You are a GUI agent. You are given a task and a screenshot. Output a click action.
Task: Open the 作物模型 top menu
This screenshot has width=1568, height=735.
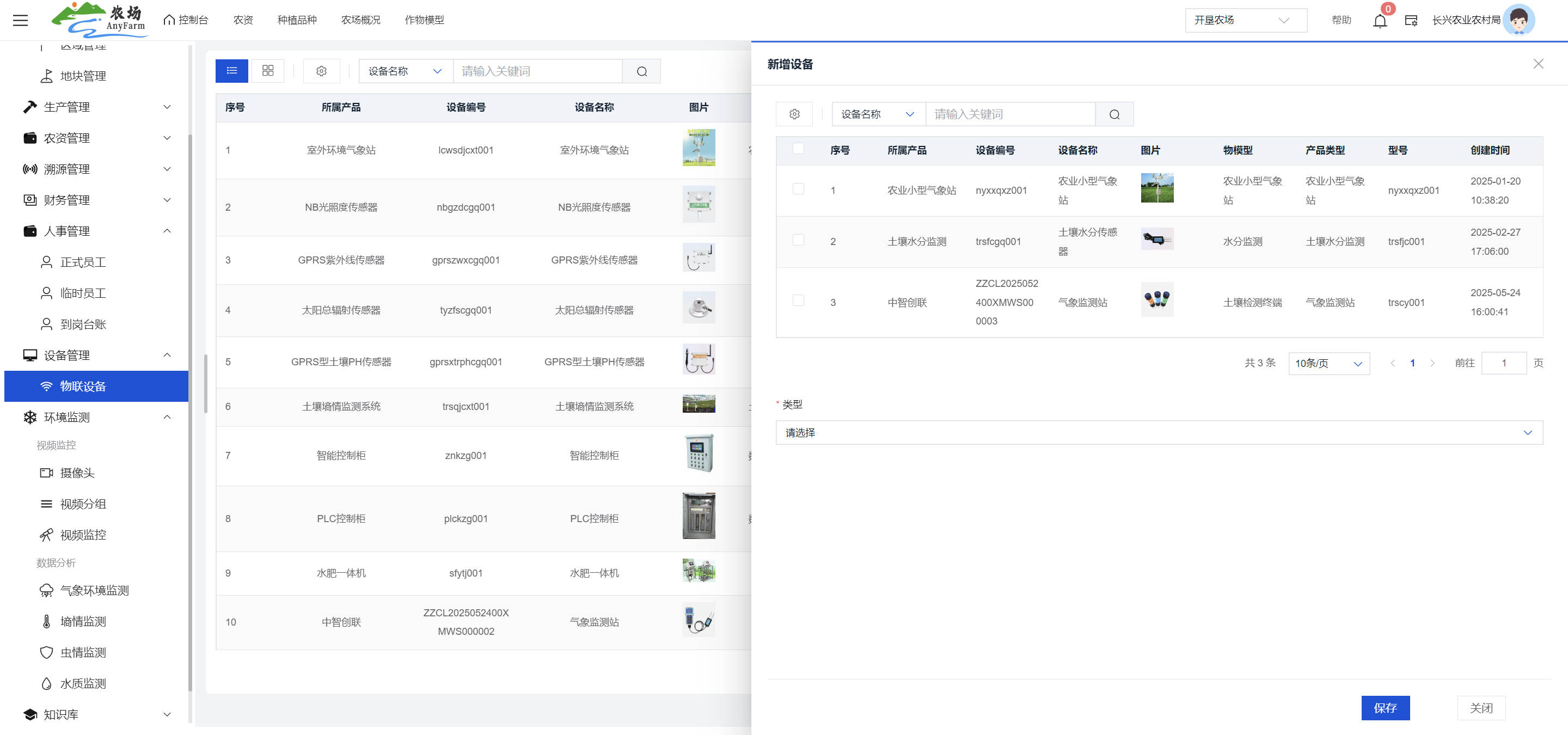(424, 20)
